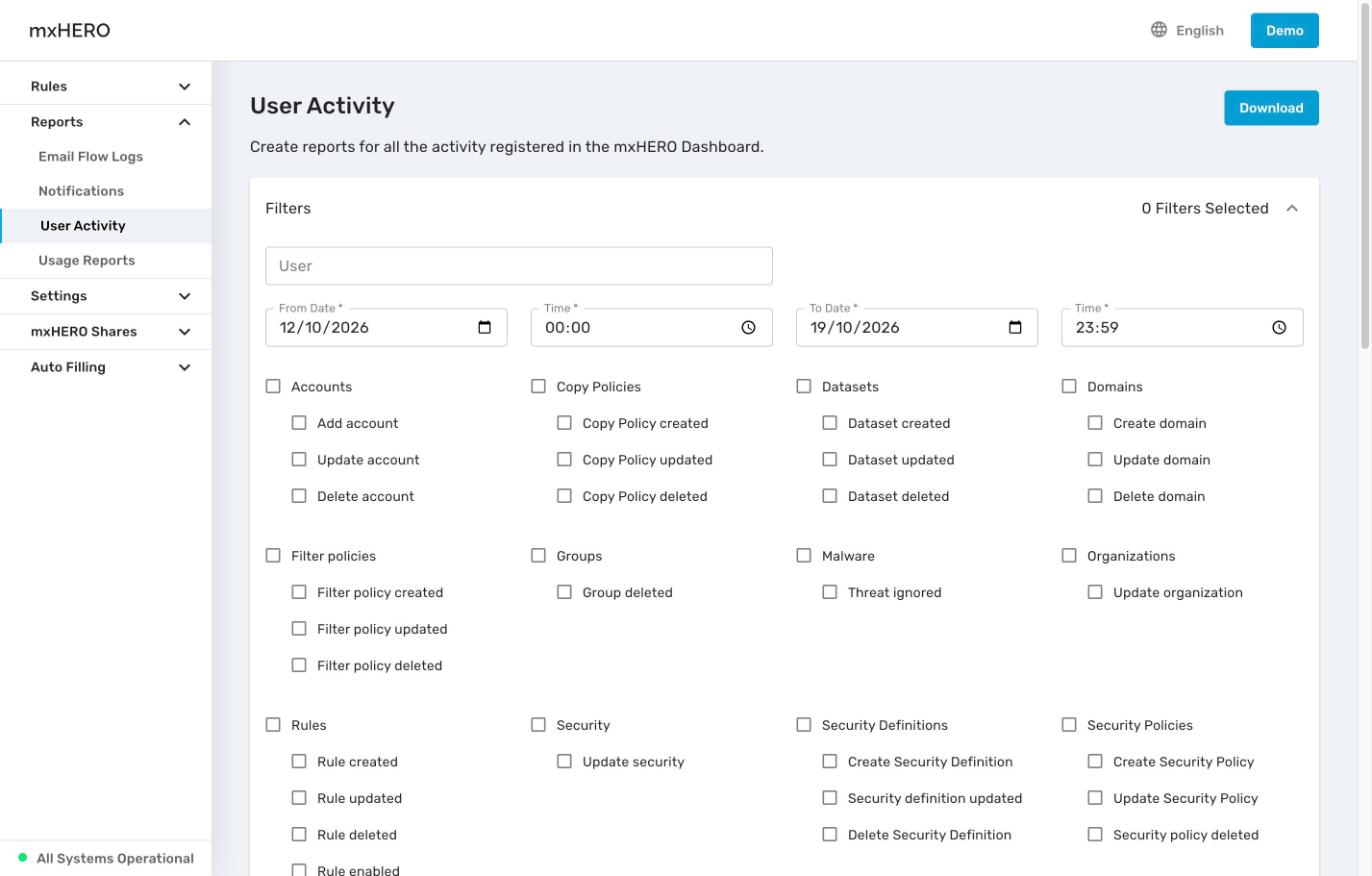This screenshot has width=1372, height=876.
Task: Expand the Rules sidebar section
Action: click(x=106, y=87)
